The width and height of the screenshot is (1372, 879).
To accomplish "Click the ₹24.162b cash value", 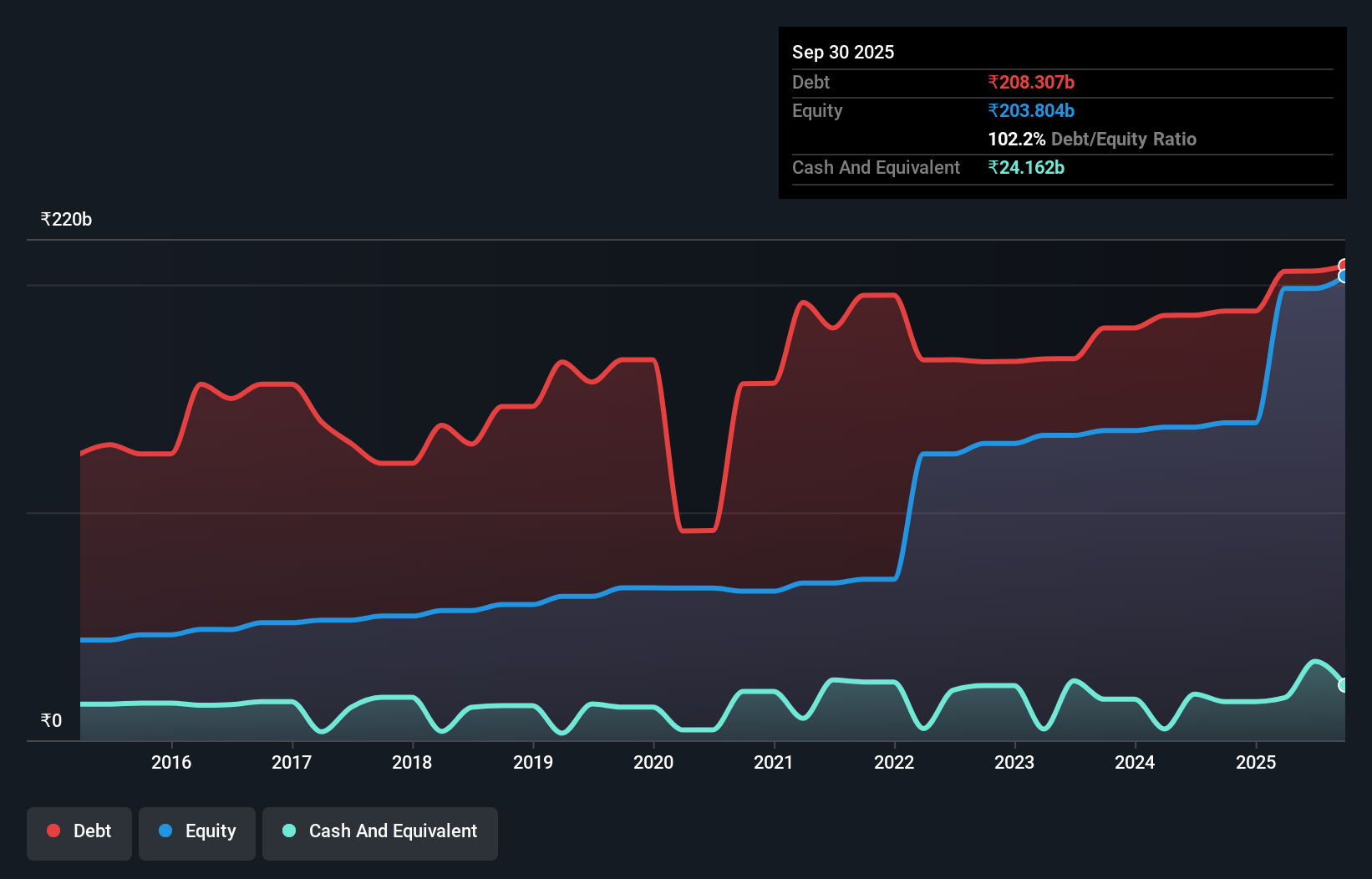I will pos(1026,167).
